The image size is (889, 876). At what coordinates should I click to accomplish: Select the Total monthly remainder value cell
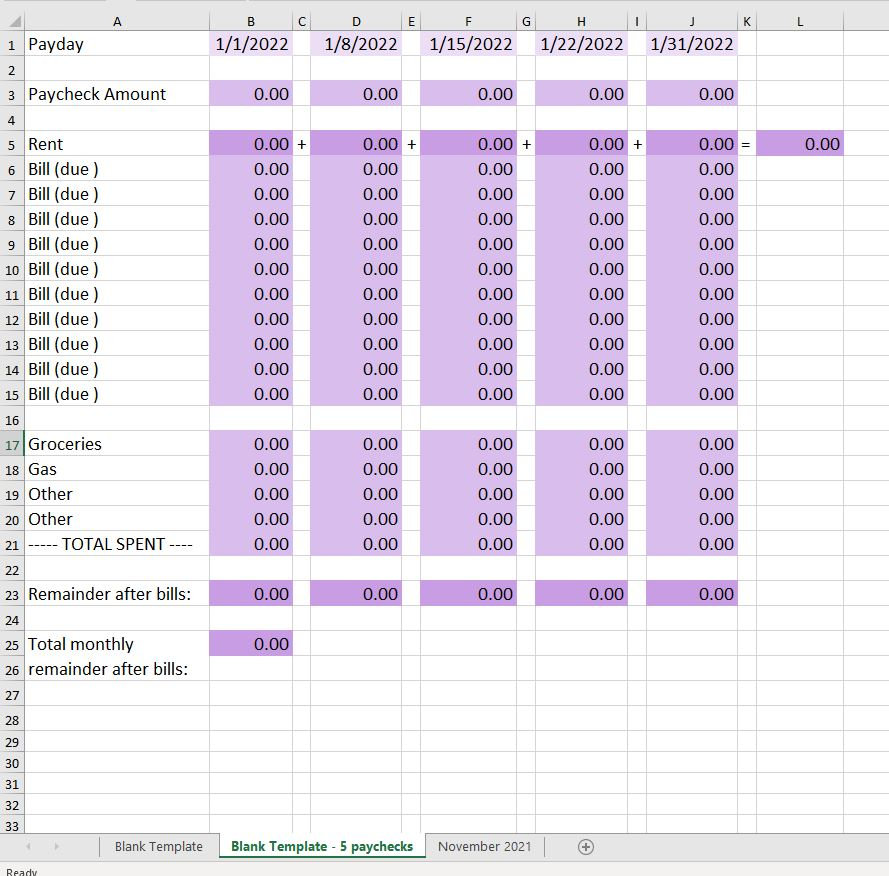click(x=250, y=644)
